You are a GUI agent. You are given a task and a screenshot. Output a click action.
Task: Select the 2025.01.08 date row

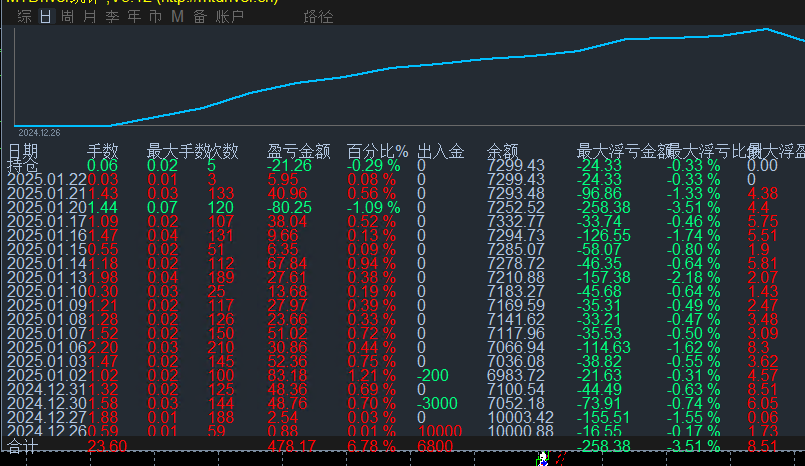pos(47,319)
